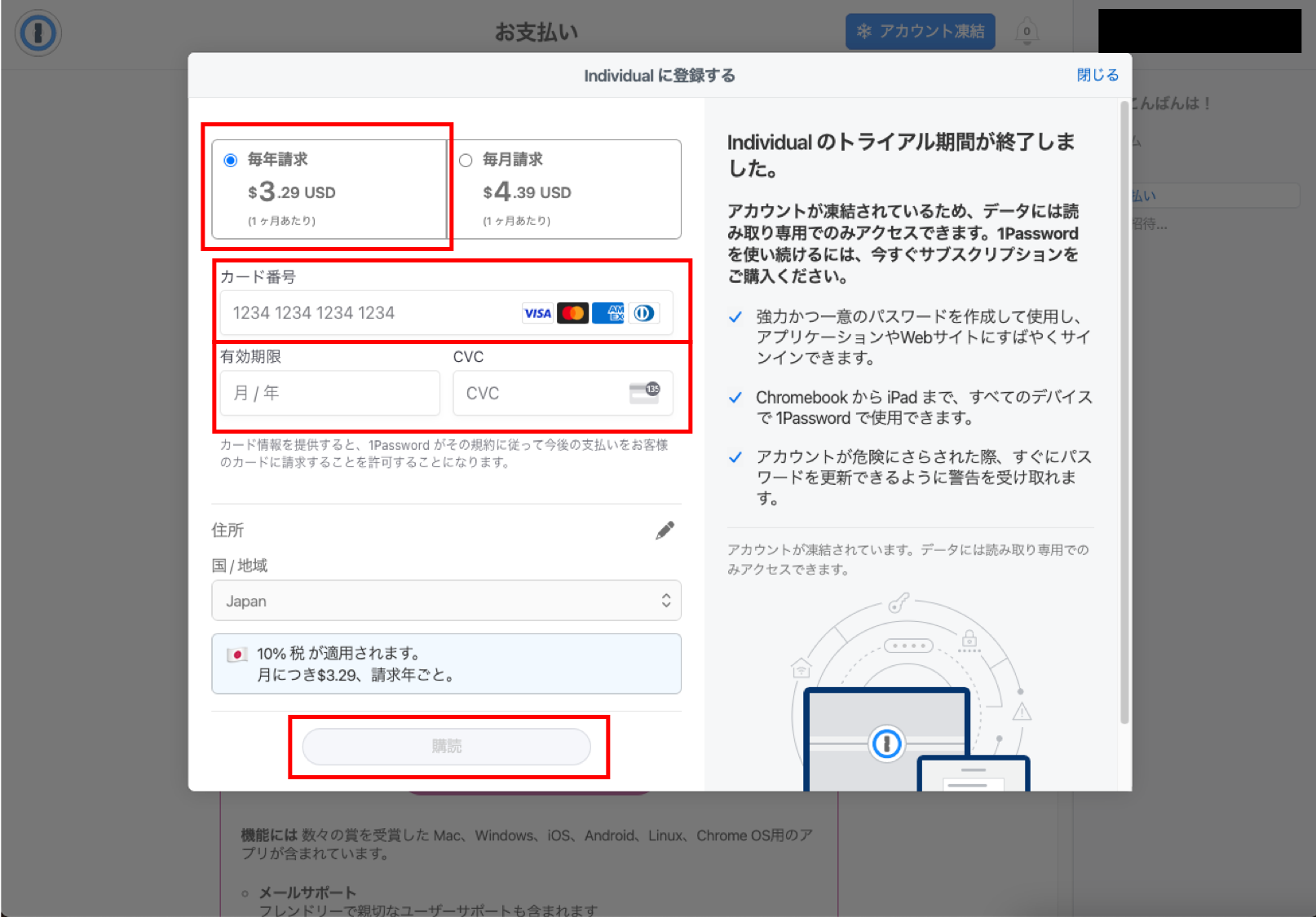Click the Mastercard logo
This screenshot has width=1316, height=917.
572,313
